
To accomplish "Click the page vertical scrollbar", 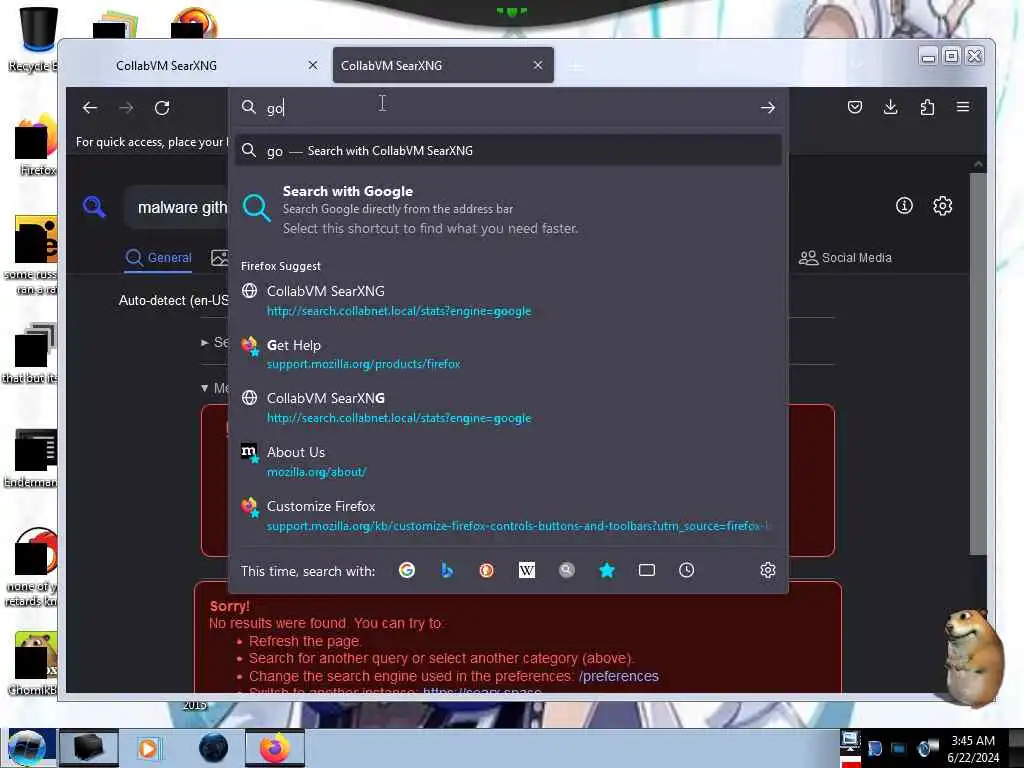I will pyautogui.click(x=978, y=366).
